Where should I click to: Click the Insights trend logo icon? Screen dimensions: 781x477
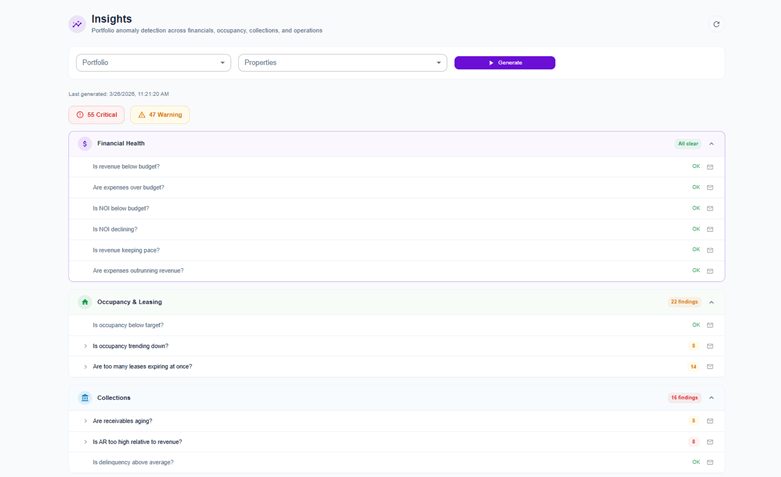tap(77, 24)
